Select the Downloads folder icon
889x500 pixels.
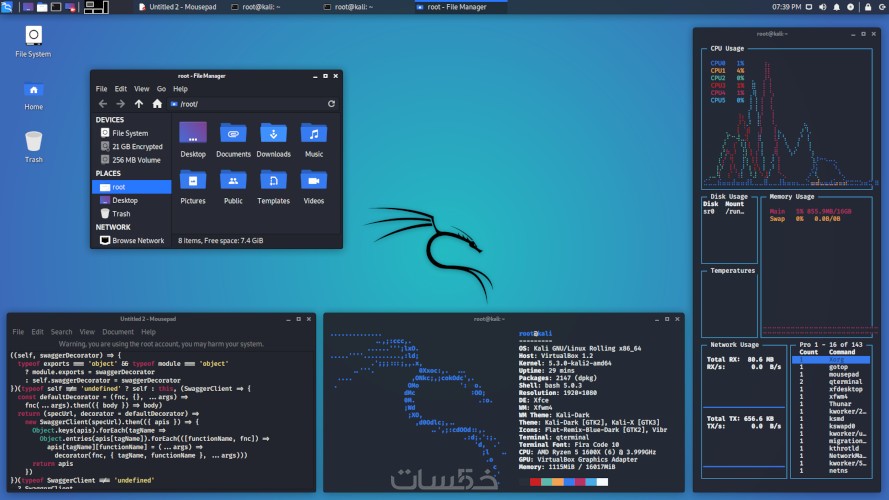pos(273,139)
